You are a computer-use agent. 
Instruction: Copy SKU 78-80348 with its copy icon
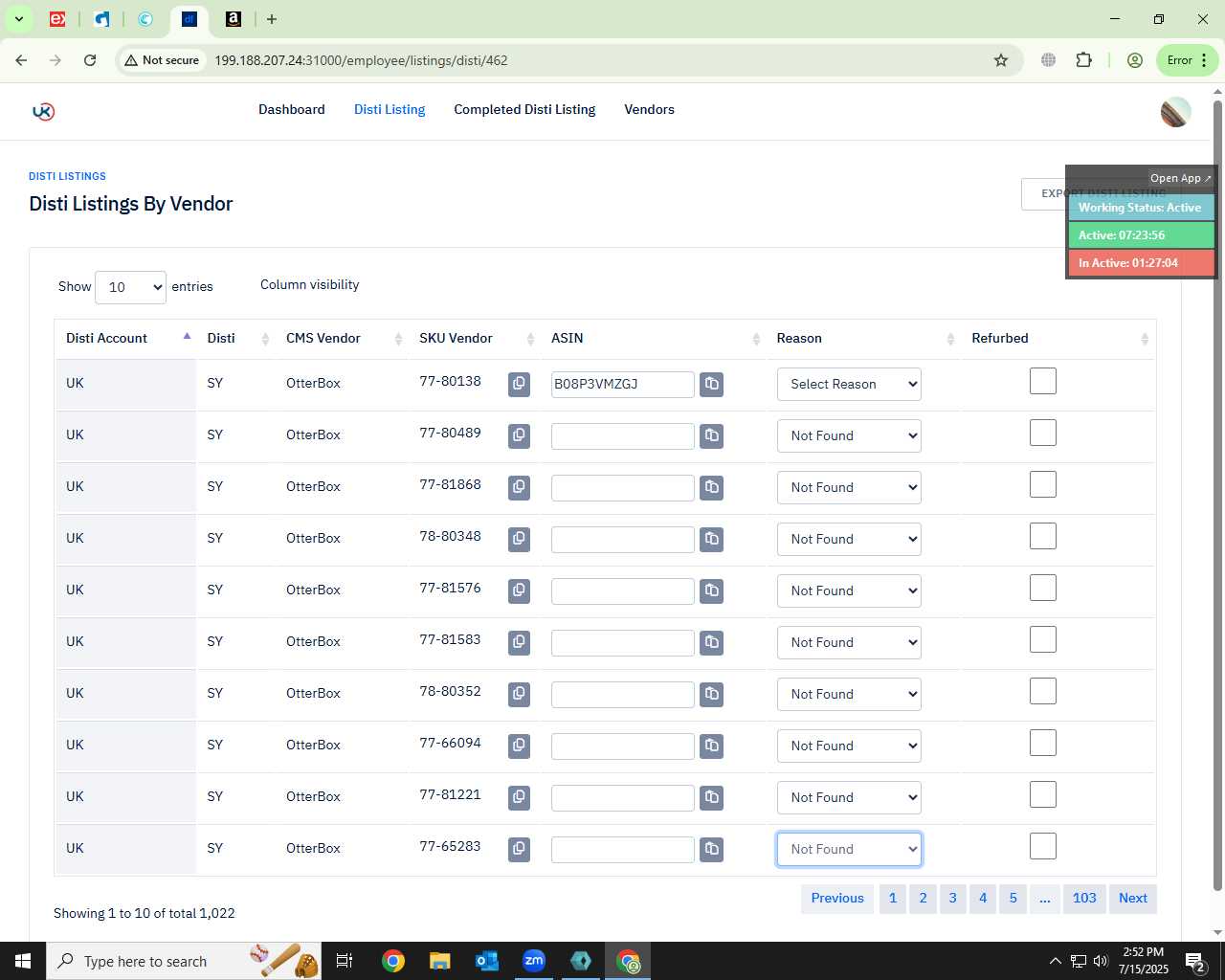(519, 539)
